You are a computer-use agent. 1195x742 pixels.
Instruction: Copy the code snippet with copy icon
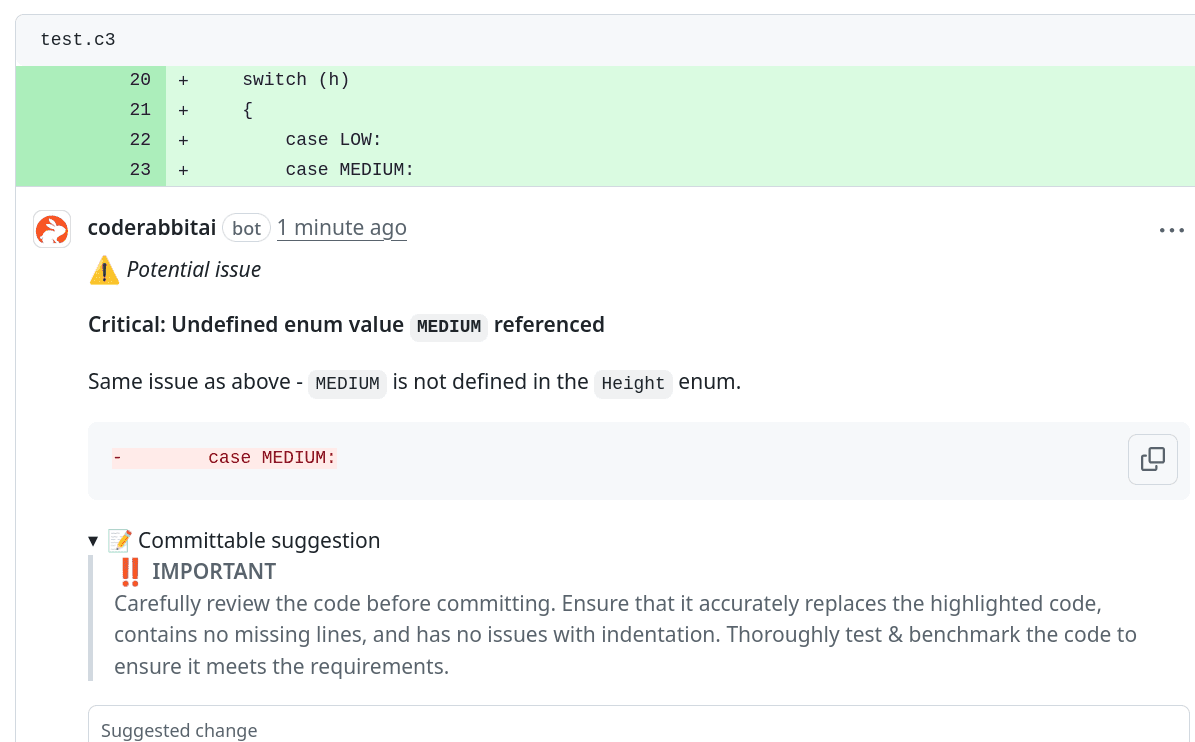point(1152,460)
